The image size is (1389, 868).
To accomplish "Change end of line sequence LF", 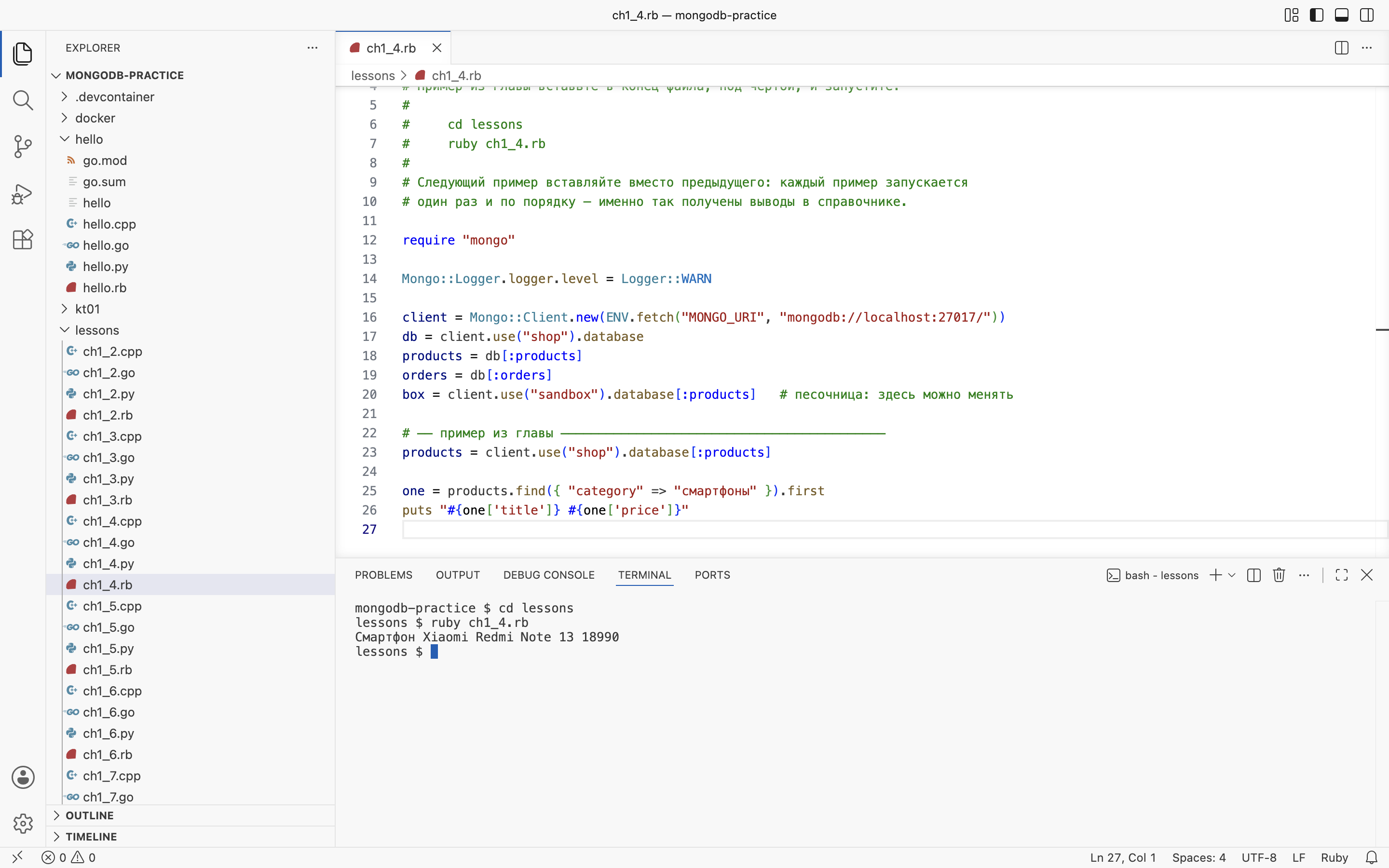I will point(1298,857).
